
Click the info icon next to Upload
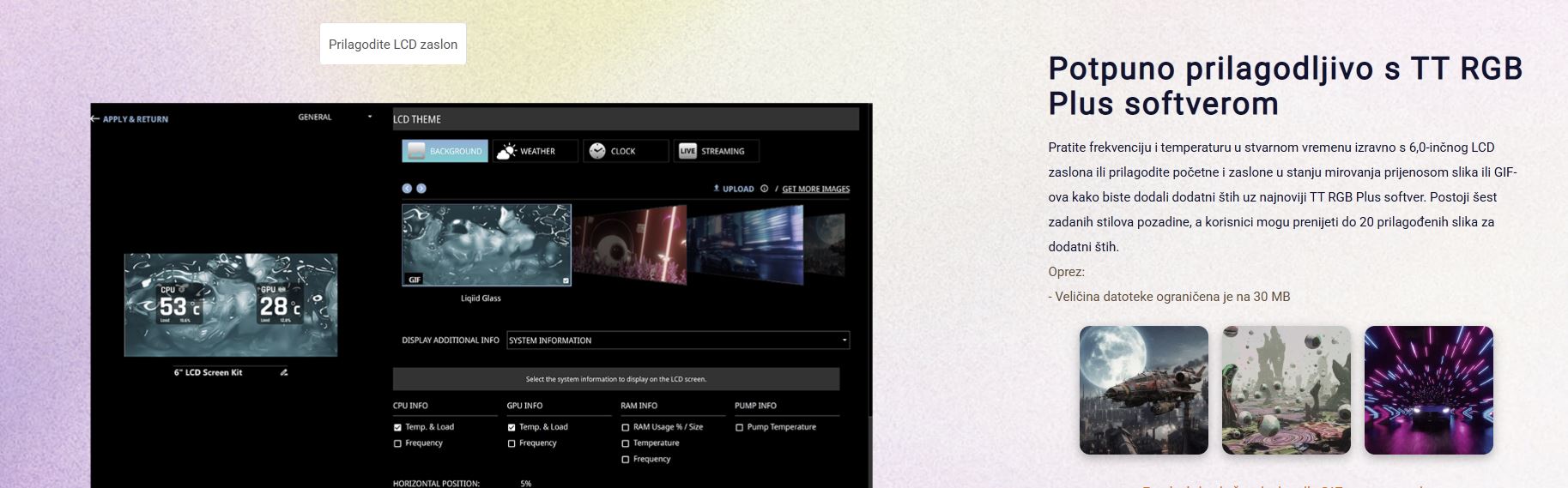764,189
